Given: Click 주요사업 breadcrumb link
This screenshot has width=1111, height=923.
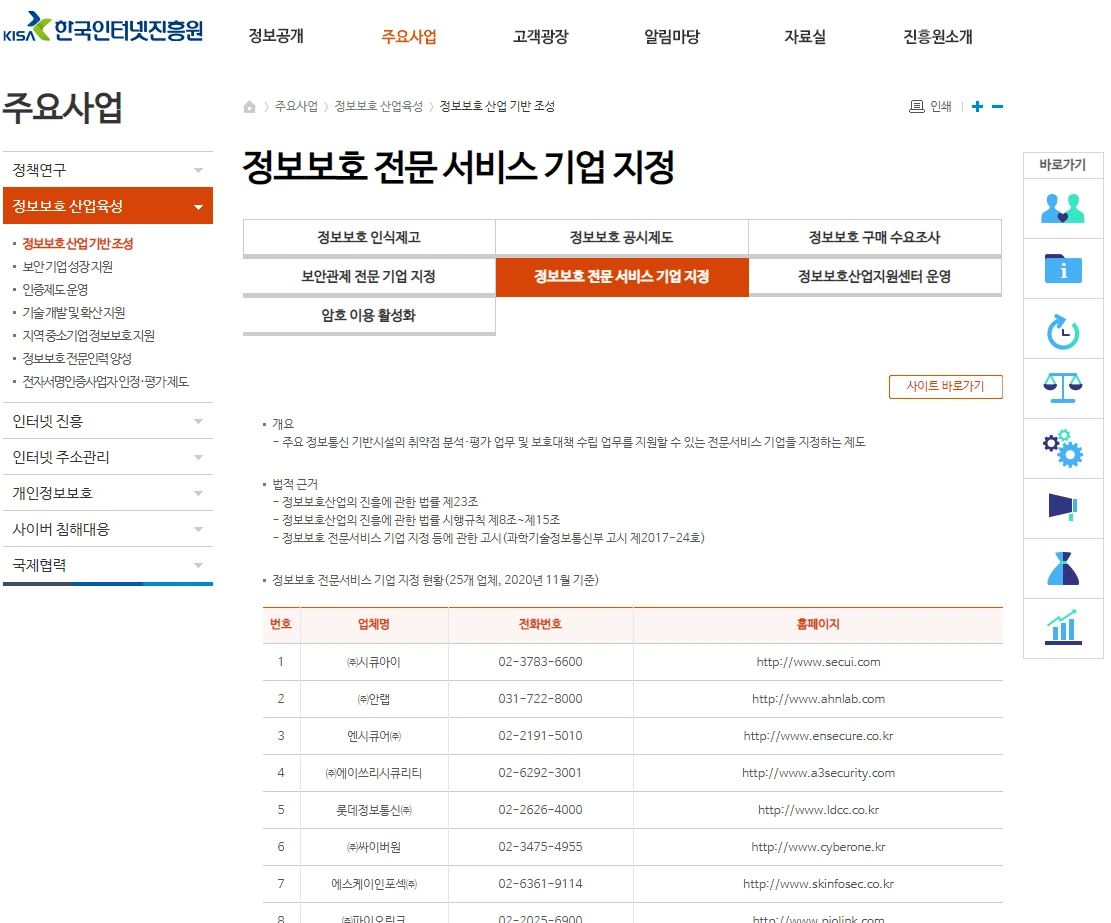Looking at the screenshot, I should [x=296, y=106].
